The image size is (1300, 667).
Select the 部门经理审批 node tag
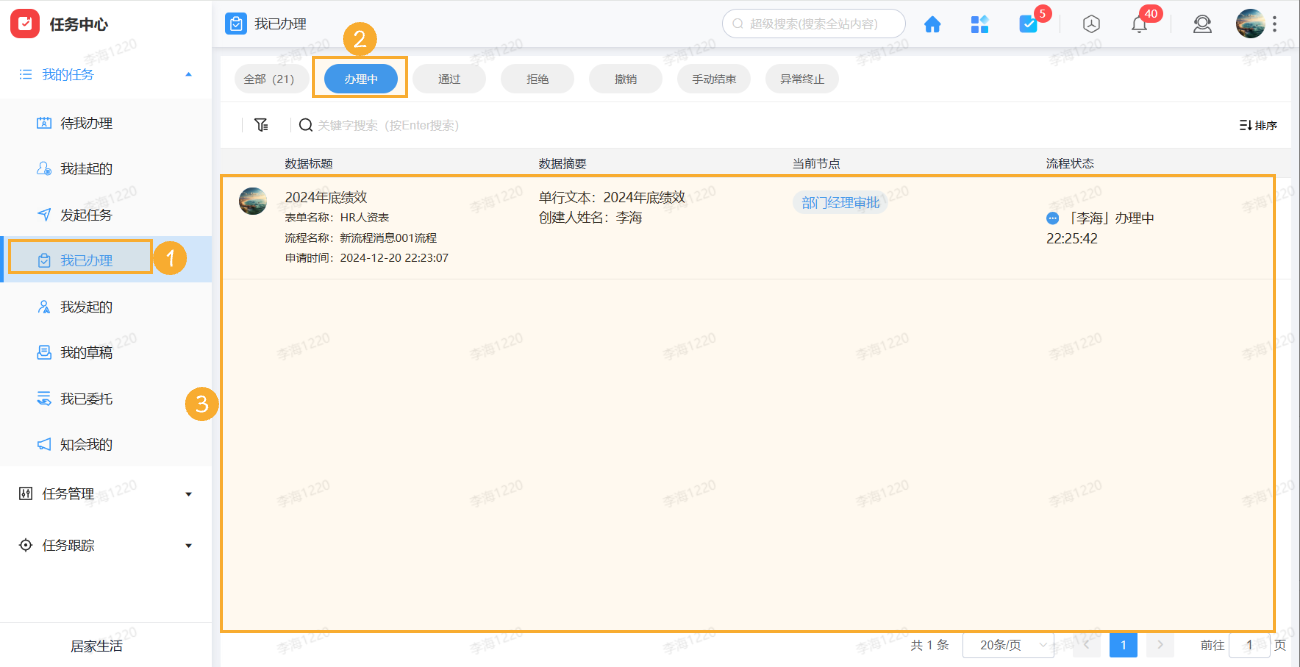click(x=840, y=201)
